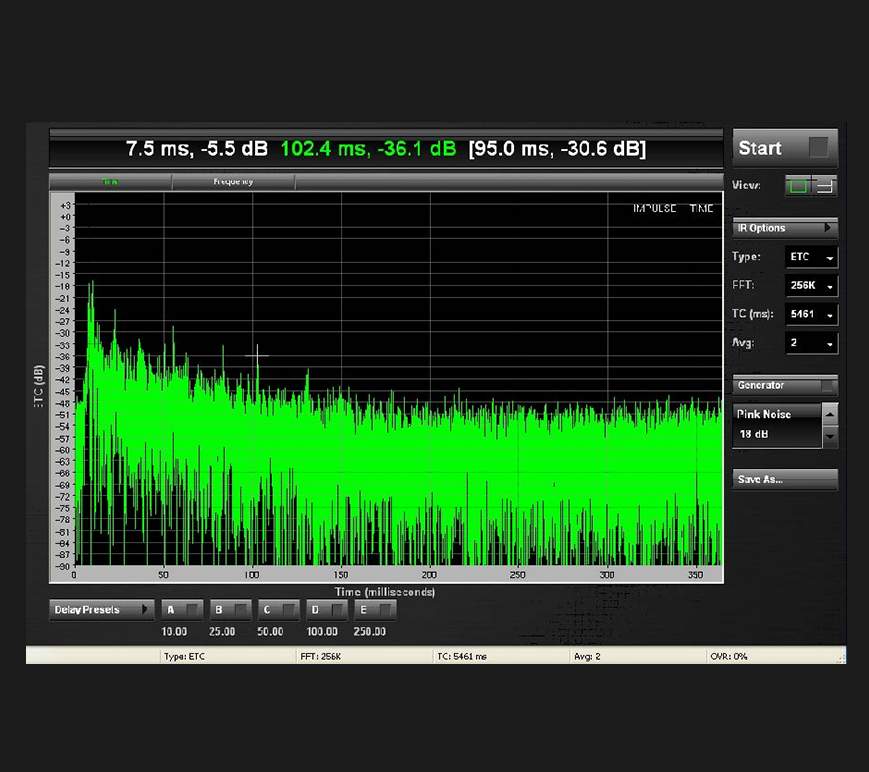Click the Start measurement button
Image resolution: width=869 pixels, height=772 pixels.
[x=785, y=148]
